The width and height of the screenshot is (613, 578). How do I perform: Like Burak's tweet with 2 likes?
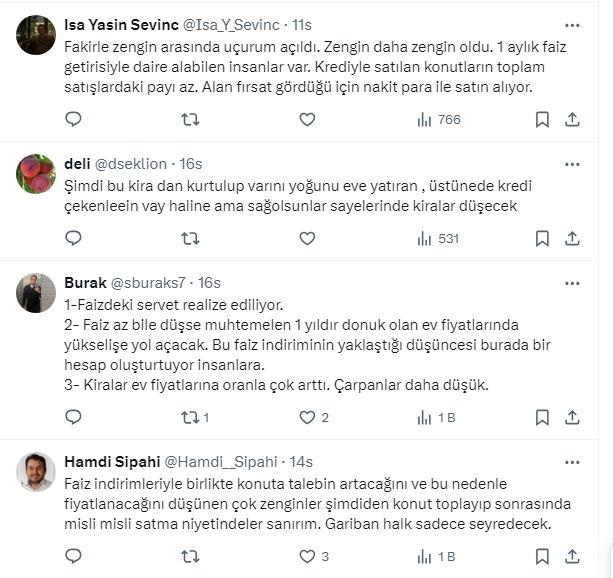click(307, 417)
